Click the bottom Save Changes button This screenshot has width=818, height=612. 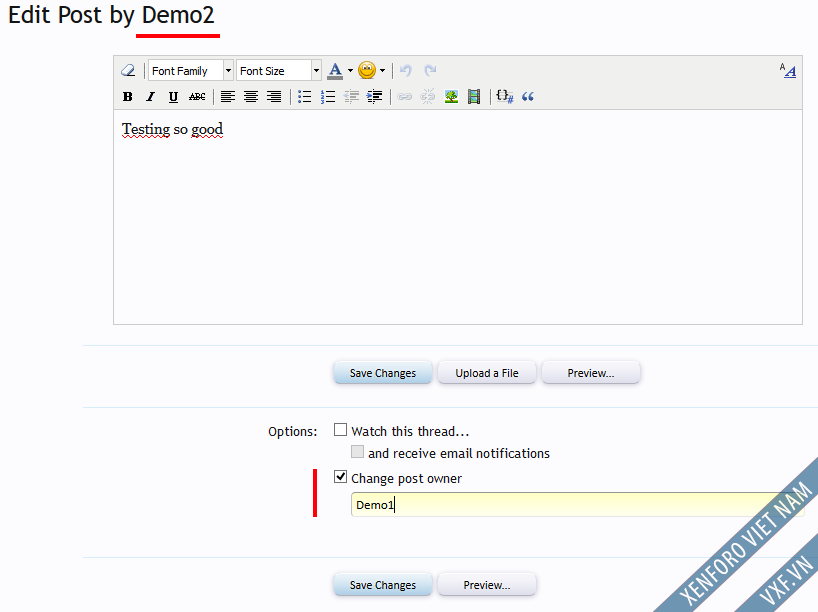[382, 585]
